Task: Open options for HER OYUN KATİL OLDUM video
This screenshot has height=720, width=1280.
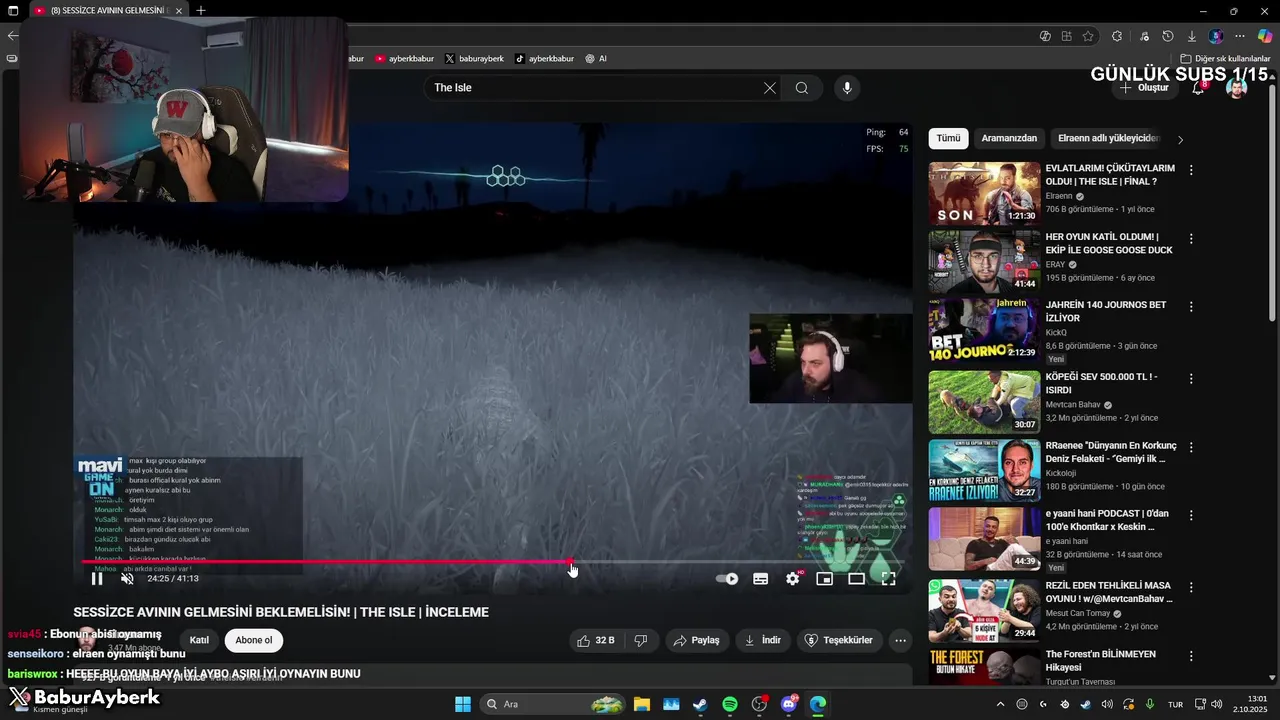Action: pyautogui.click(x=1191, y=238)
